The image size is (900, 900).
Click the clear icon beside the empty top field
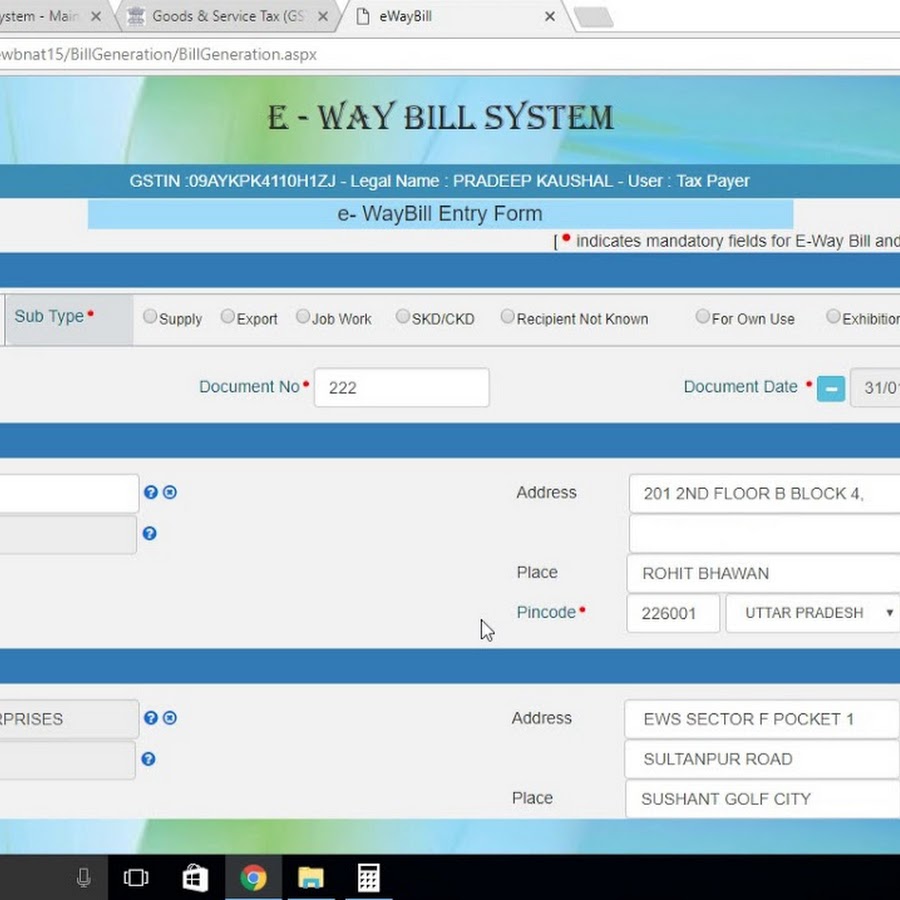tap(170, 492)
